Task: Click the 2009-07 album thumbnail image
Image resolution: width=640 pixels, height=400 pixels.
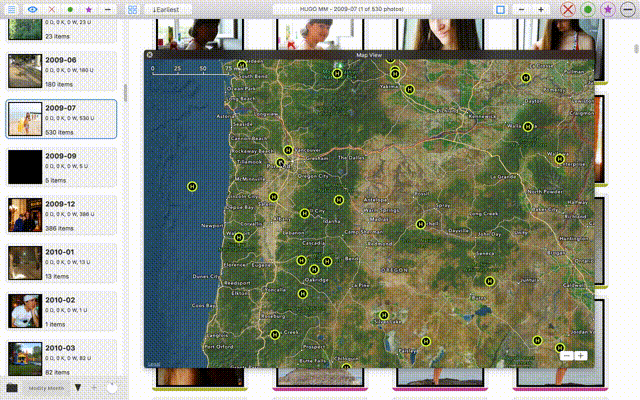Action: coord(25,119)
